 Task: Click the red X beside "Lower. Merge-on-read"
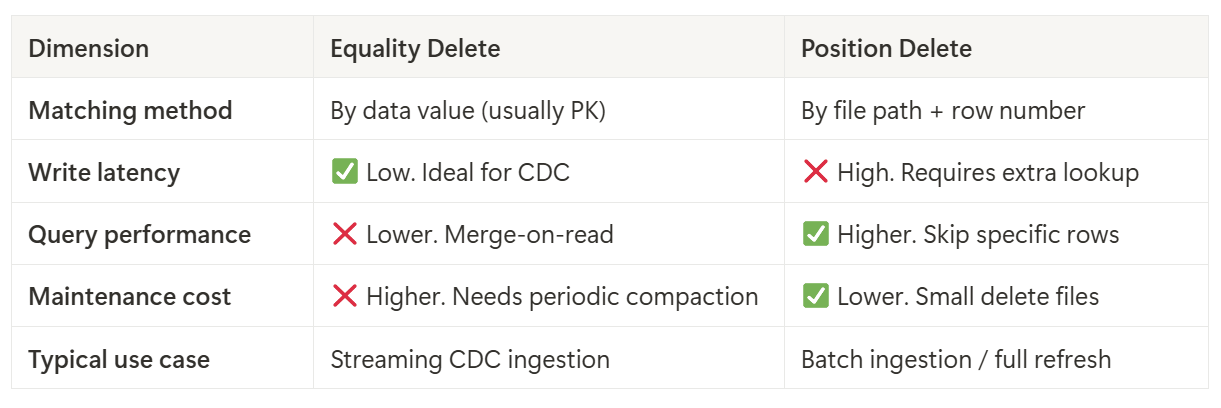click(x=344, y=234)
